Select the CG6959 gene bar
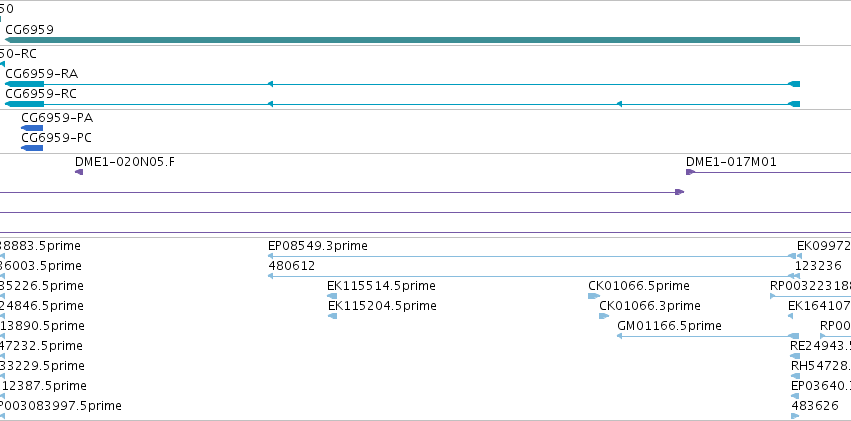 (x=402, y=40)
